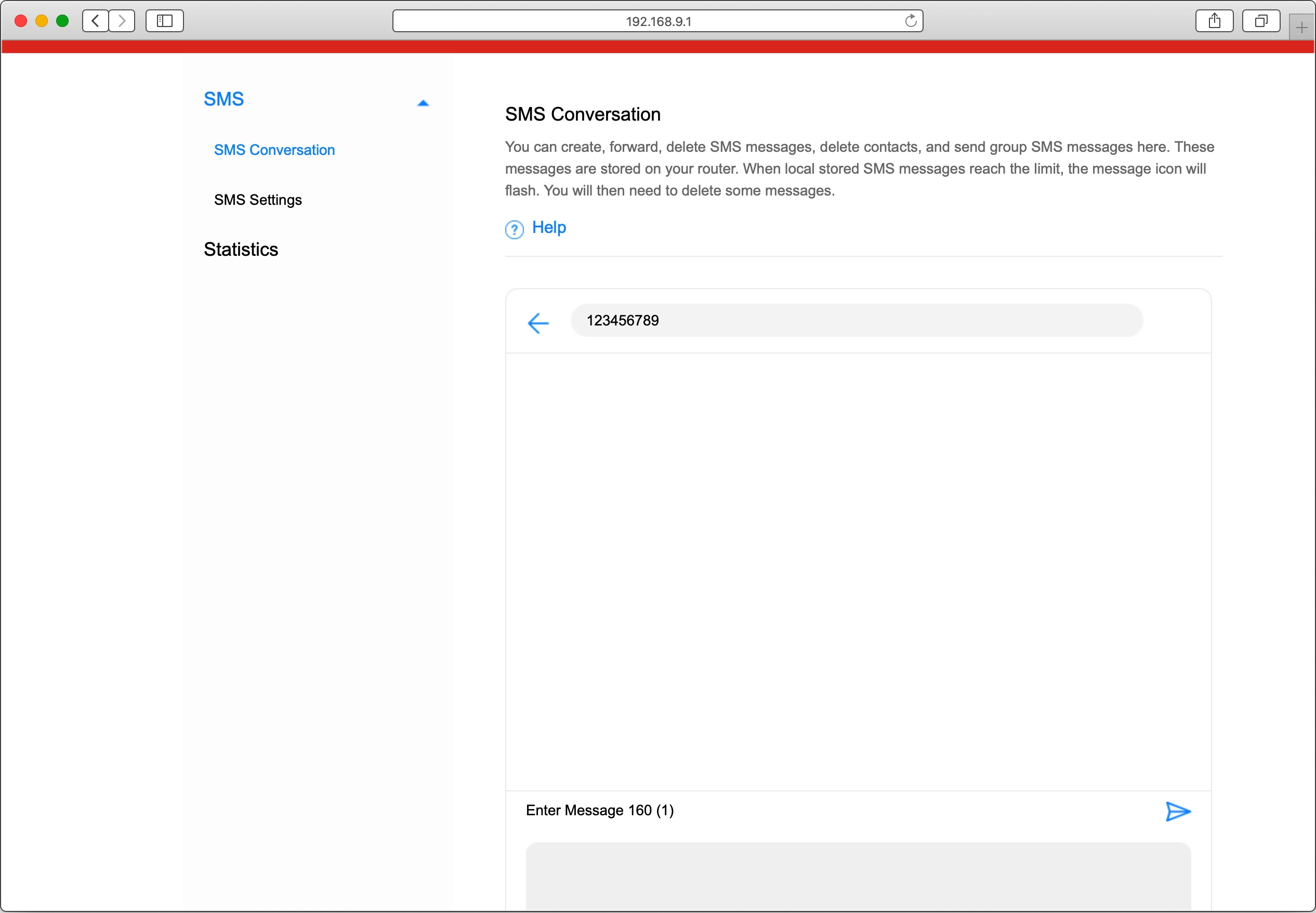
Task: Click the browser back navigation arrow
Action: point(95,20)
